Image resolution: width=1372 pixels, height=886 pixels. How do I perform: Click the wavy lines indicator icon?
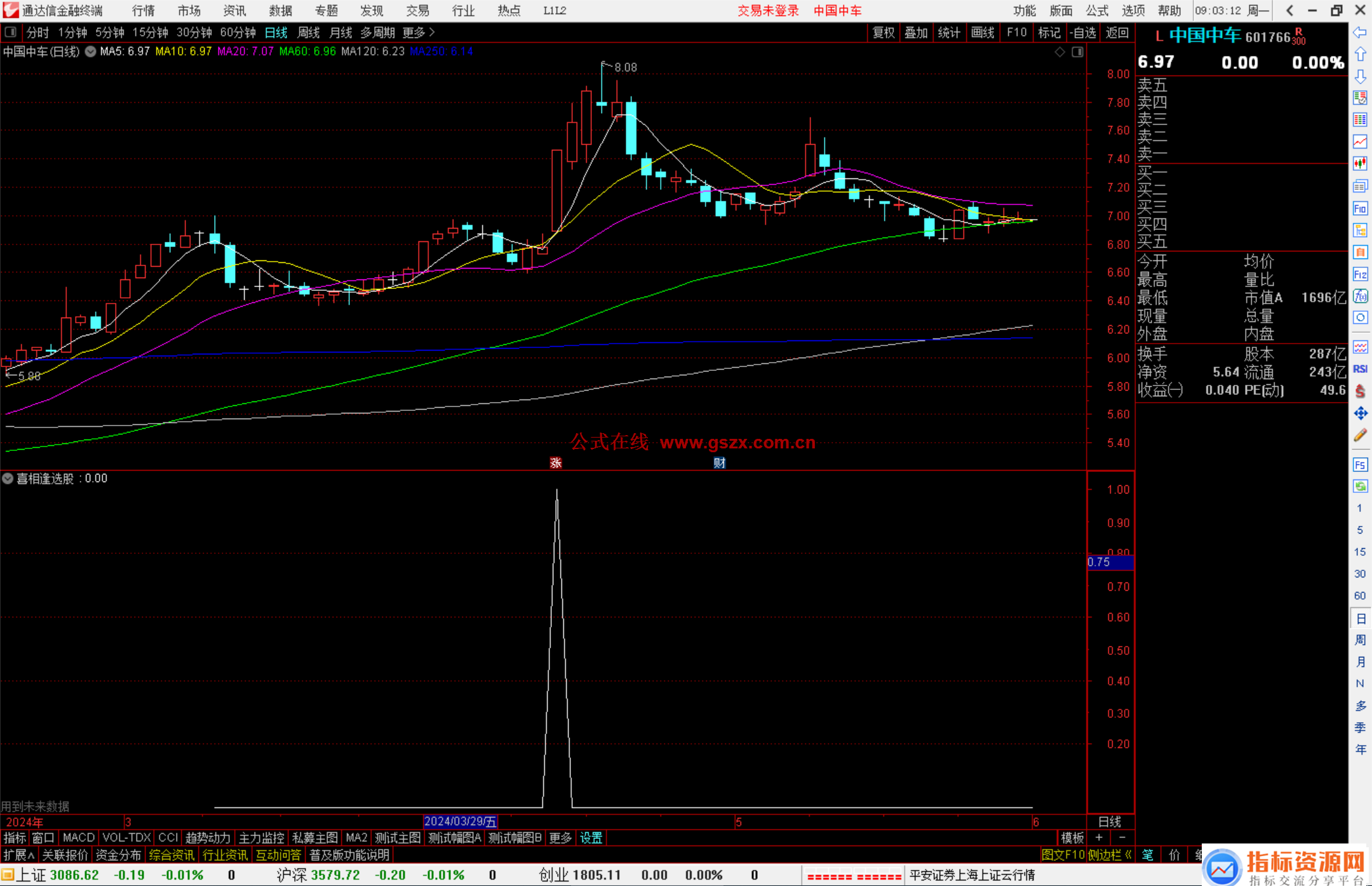click(1360, 347)
